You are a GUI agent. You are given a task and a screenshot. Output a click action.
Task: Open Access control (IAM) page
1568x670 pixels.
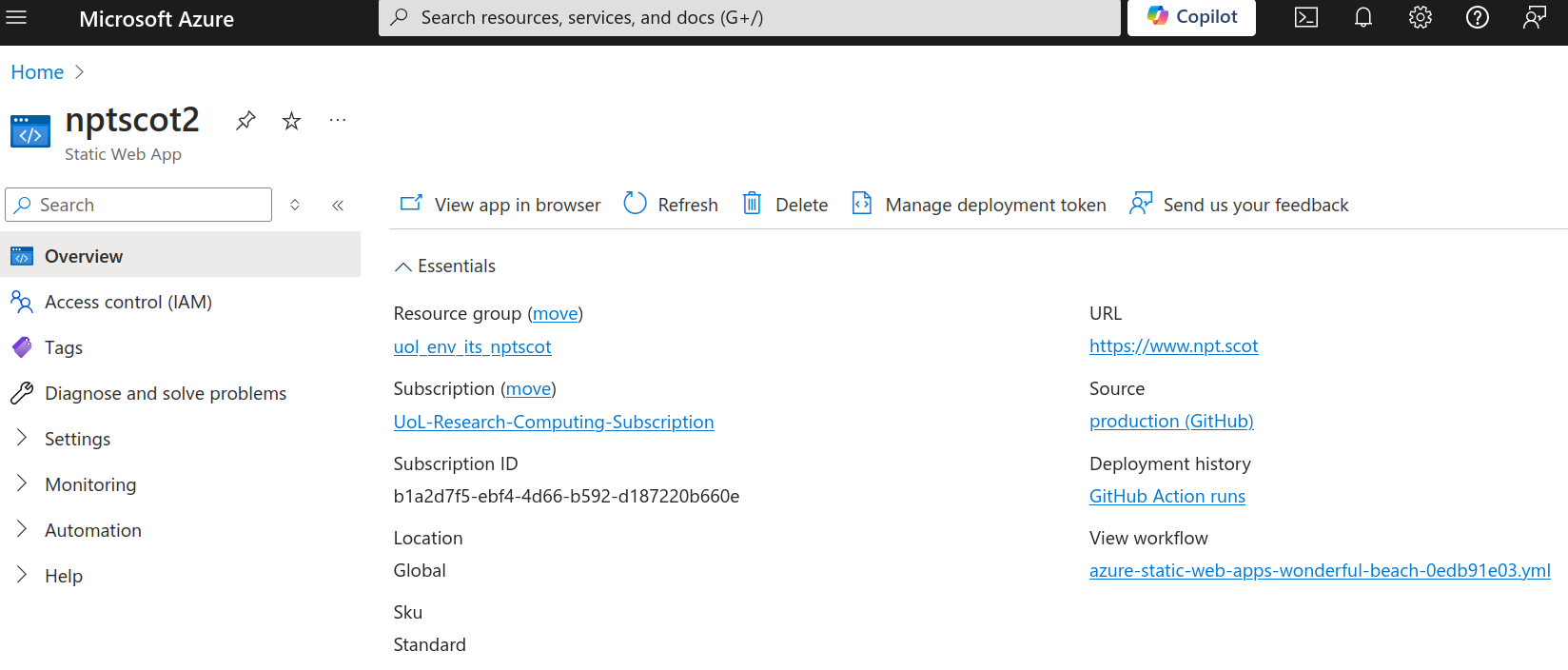(127, 303)
